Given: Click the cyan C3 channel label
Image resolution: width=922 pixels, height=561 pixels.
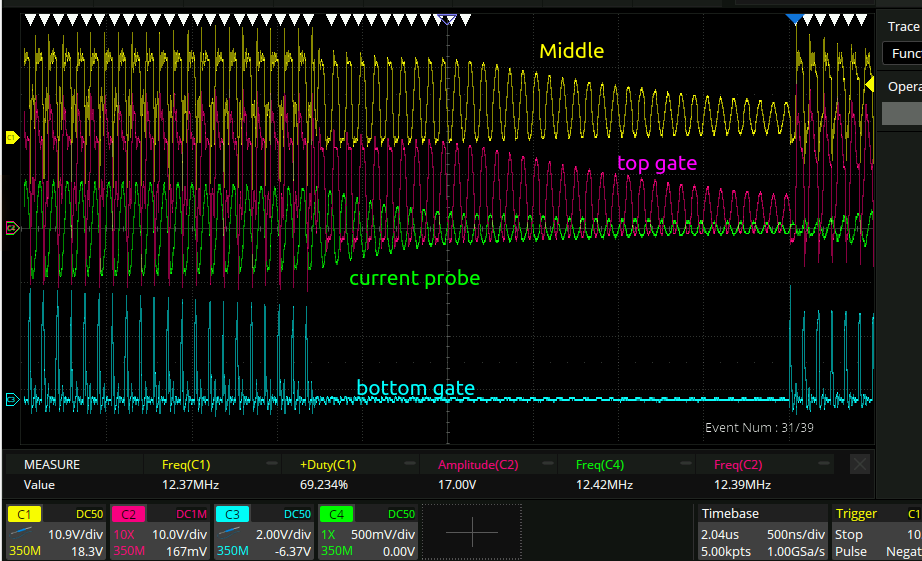Looking at the screenshot, I should pyautogui.click(x=232, y=513).
